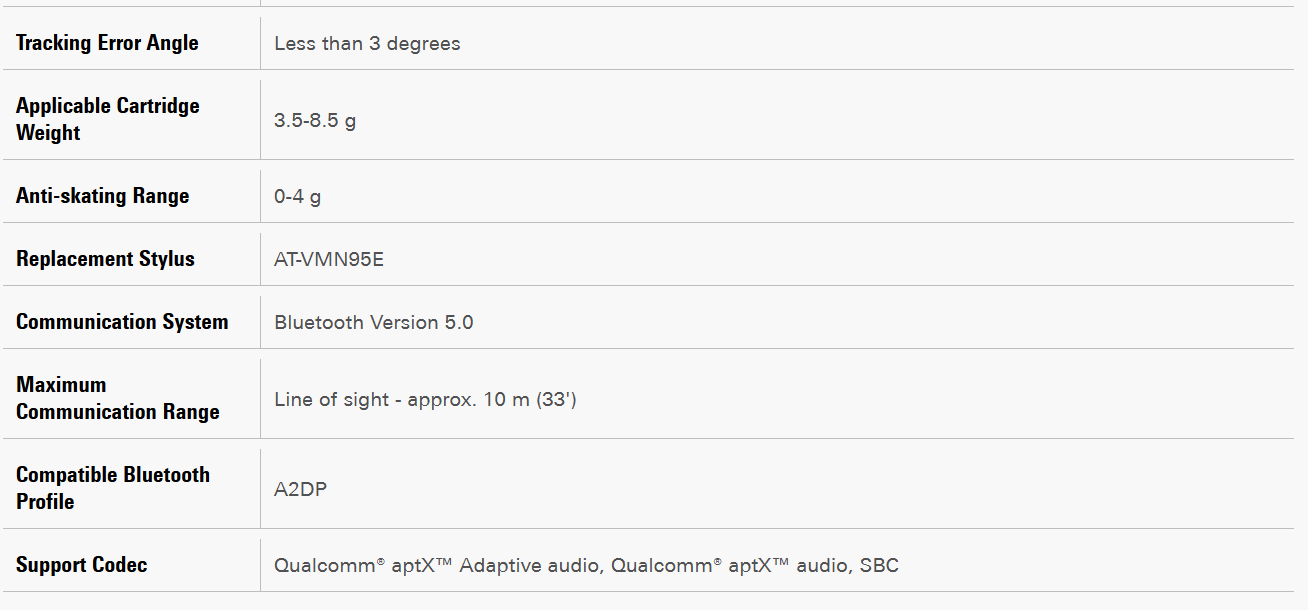Click the Replacement Stylus label

click(x=105, y=259)
